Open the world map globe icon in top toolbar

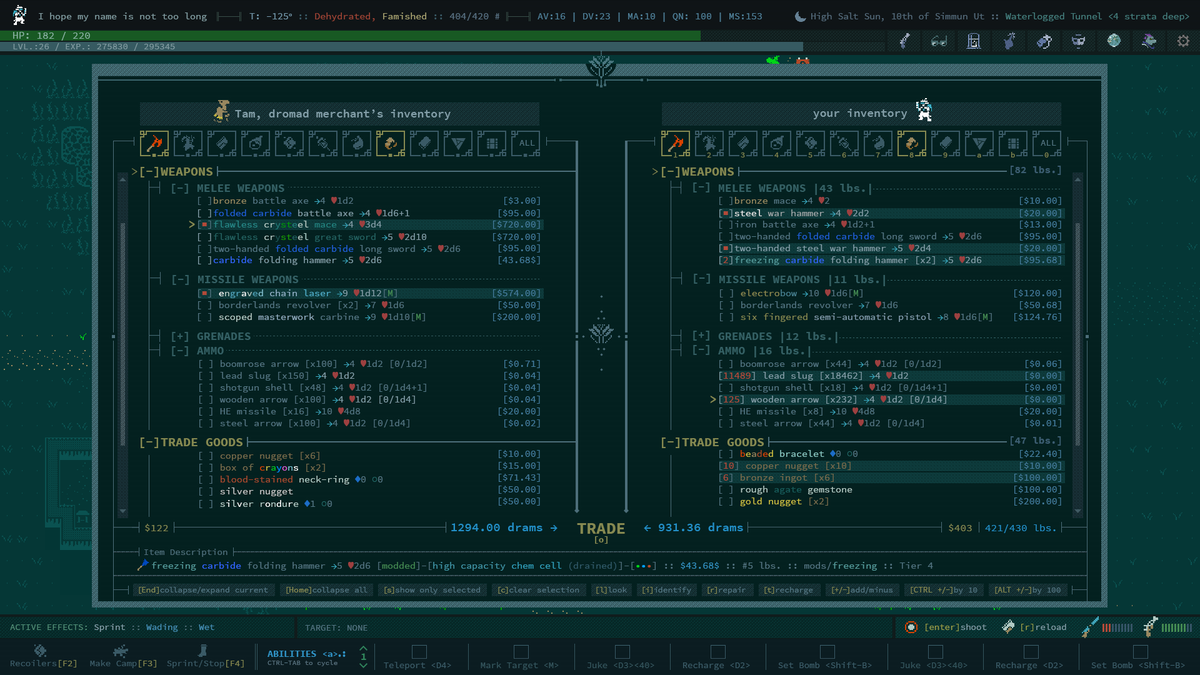coord(1112,39)
